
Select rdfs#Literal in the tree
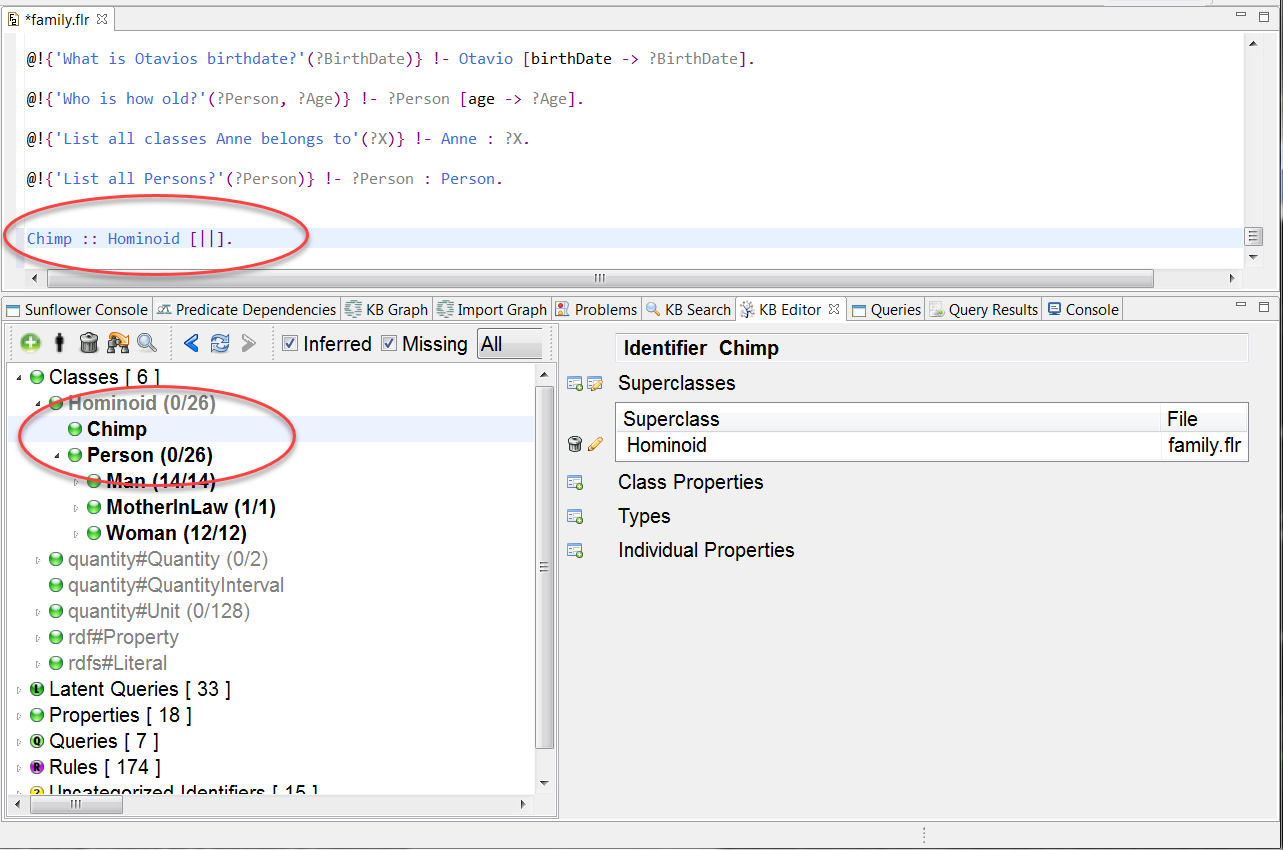tap(117, 663)
